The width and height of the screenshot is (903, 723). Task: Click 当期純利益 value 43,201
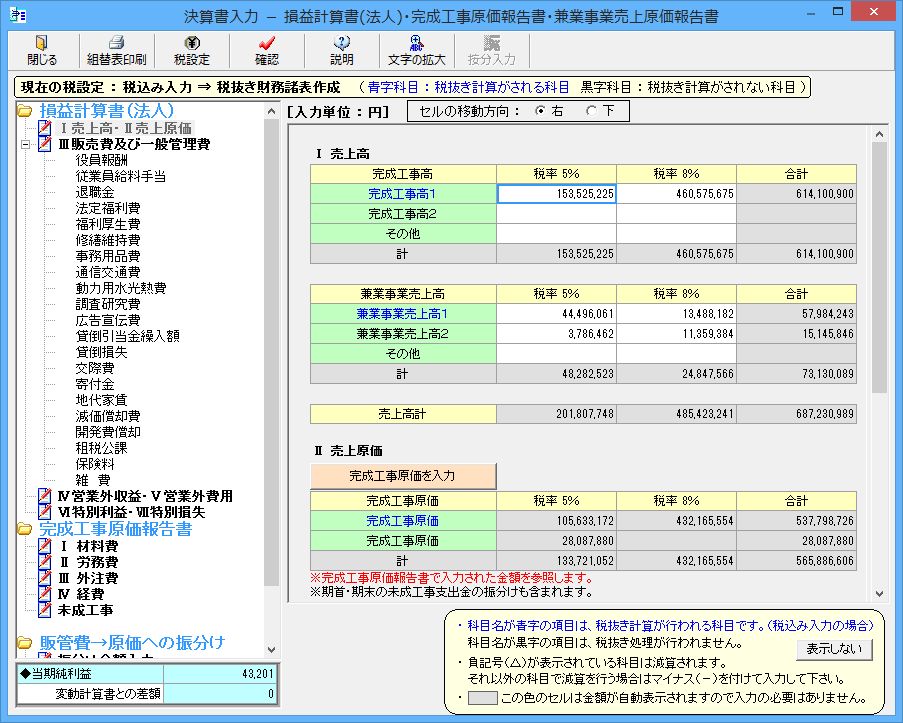[221, 673]
